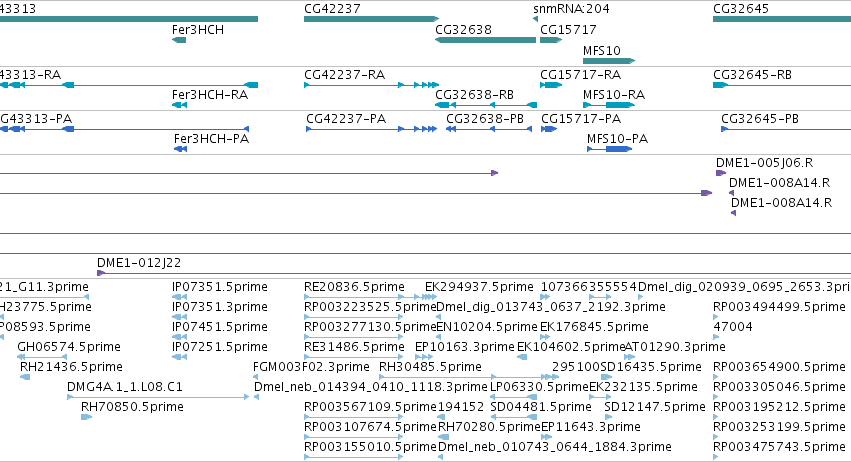
Task: Select the EN10204.5prime EST label
Action: click(x=487, y=327)
